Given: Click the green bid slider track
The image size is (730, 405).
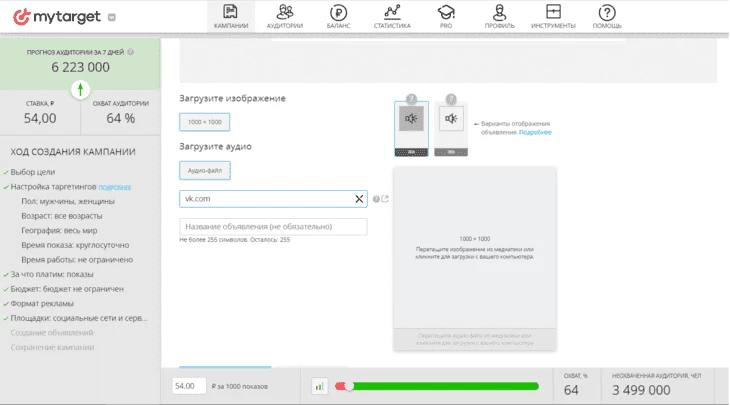Looking at the screenshot, I should tap(446, 386).
